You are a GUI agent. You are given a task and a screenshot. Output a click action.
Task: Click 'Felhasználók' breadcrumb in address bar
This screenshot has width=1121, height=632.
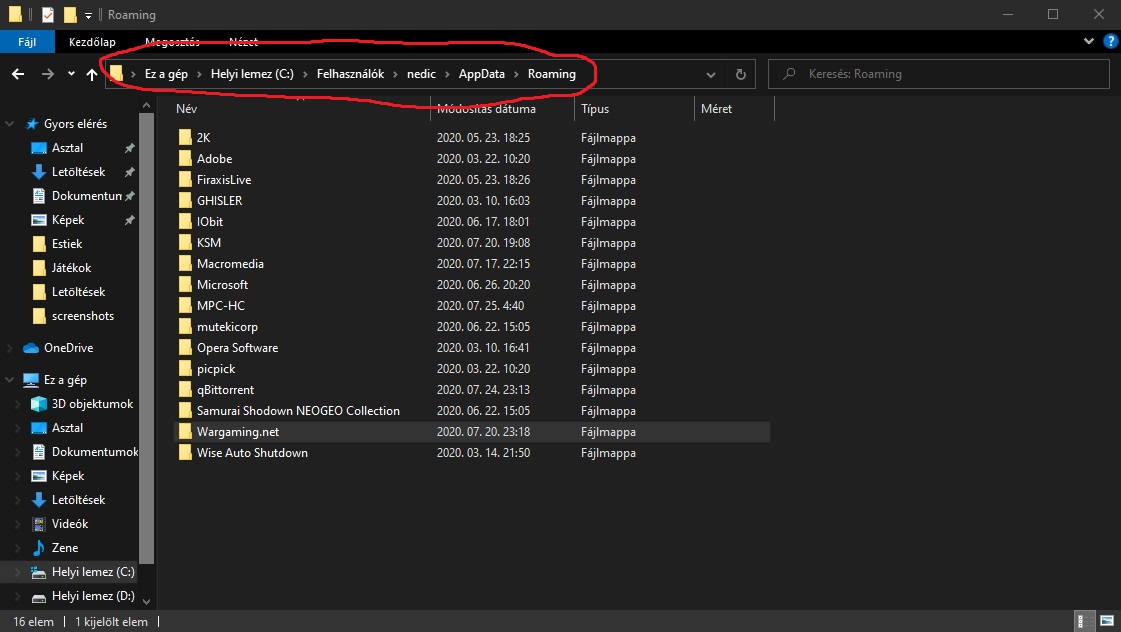pos(350,74)
